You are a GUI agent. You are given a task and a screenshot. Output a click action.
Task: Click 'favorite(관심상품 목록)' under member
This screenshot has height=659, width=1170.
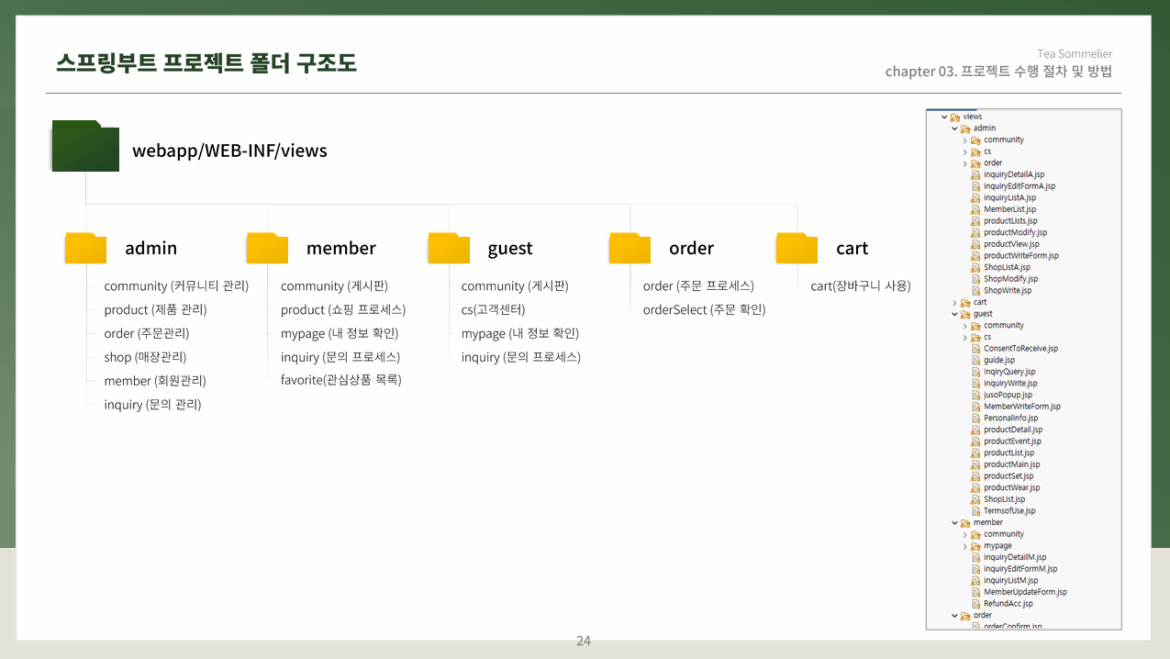(x=341, y=380)
